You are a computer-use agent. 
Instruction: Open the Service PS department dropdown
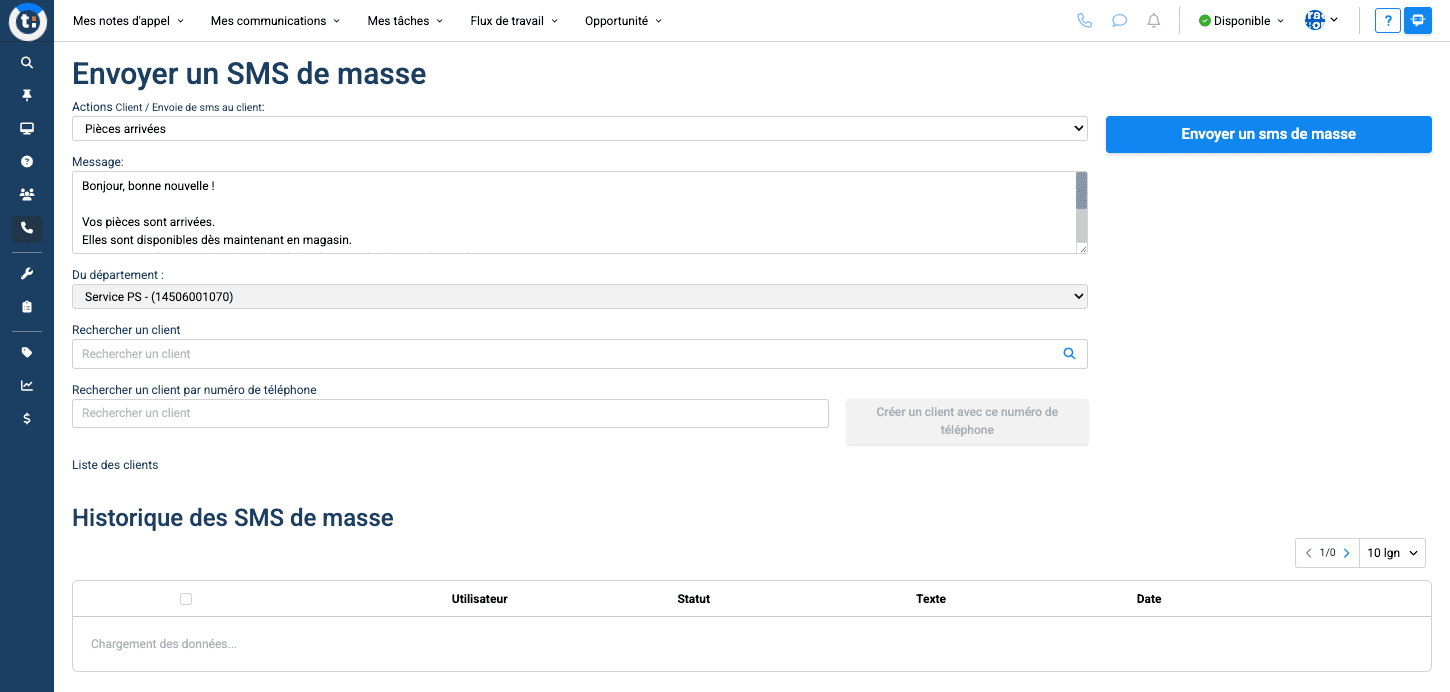579,296
